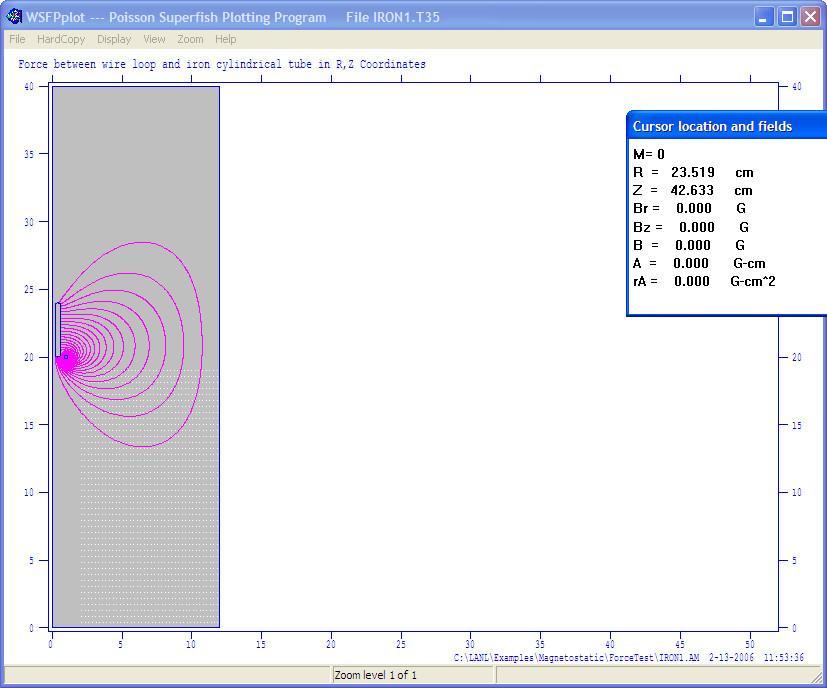827x688 pixels.
Task: Open the File menu
Action: [17, 40]
